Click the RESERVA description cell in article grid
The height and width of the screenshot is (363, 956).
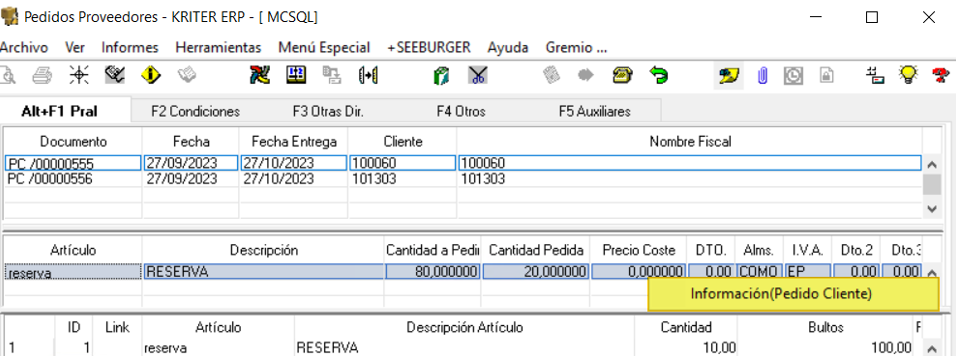click(x=263, y=271)
